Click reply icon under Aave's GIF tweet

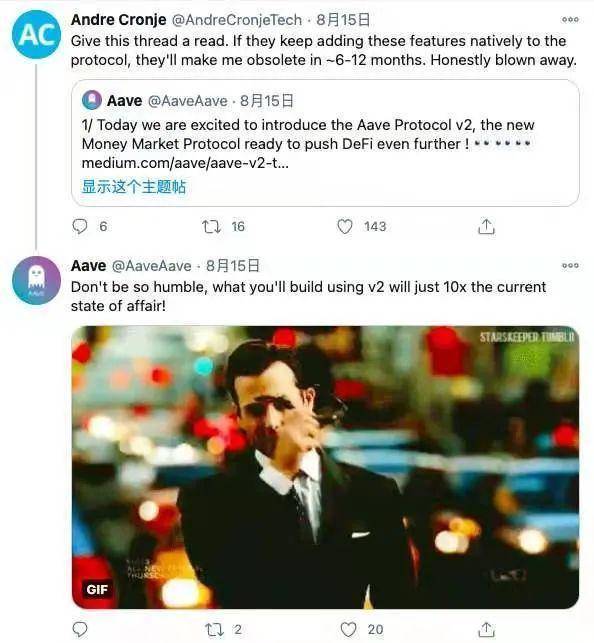(80, 629)
